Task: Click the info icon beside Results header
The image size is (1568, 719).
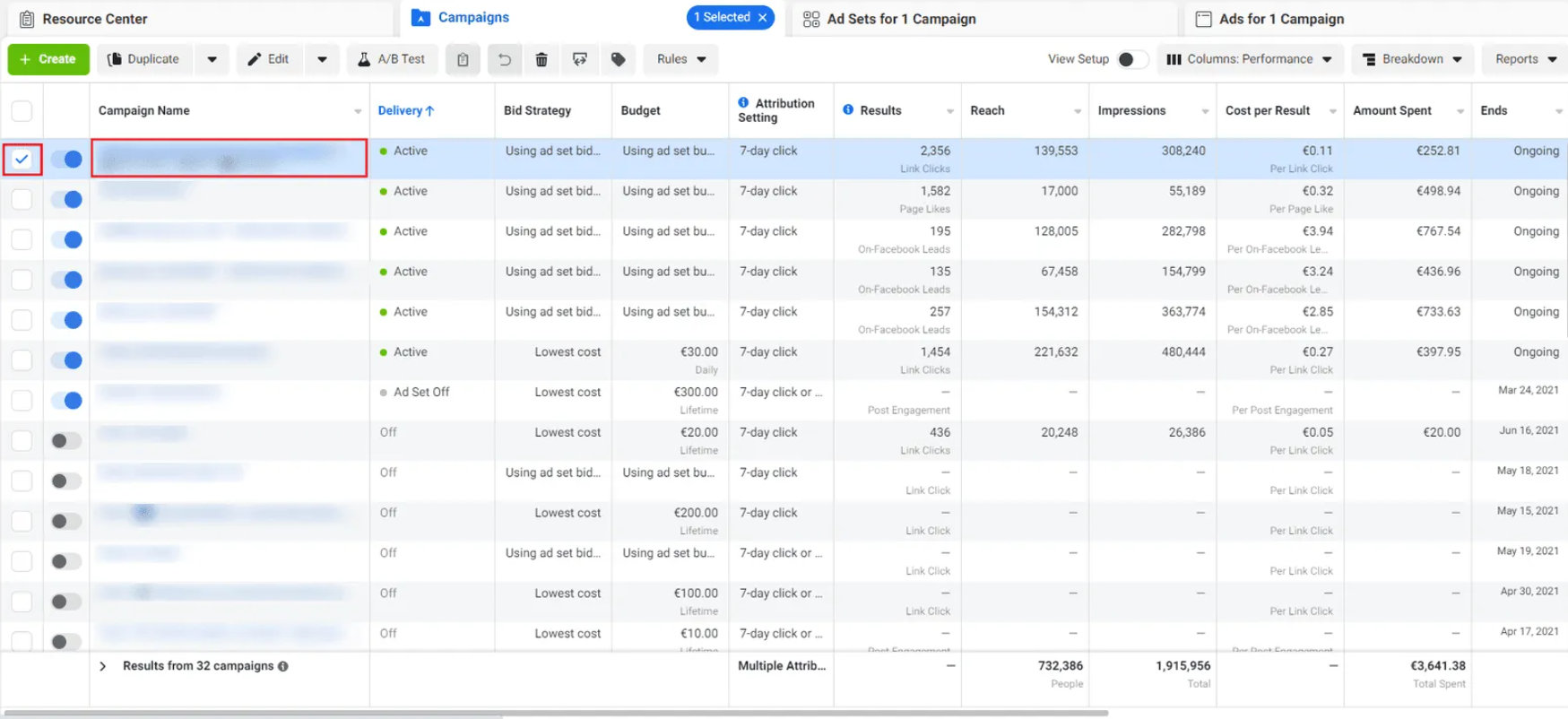Action: (848, 109)
